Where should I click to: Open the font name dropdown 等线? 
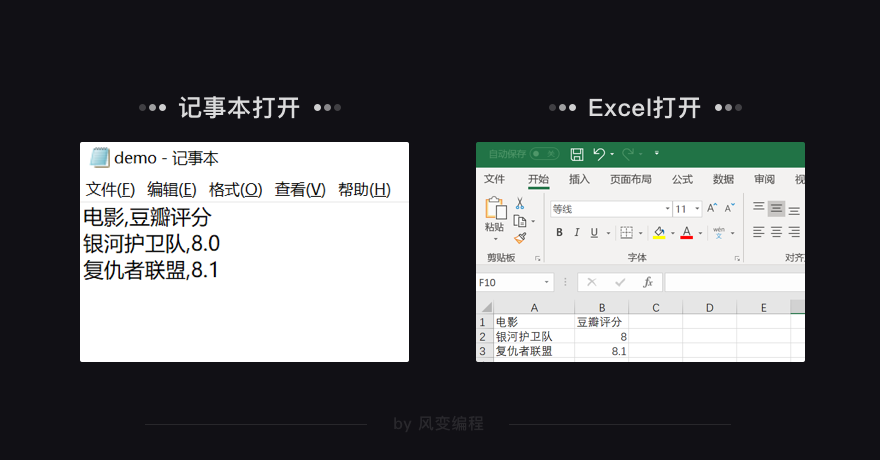(611, 209)
